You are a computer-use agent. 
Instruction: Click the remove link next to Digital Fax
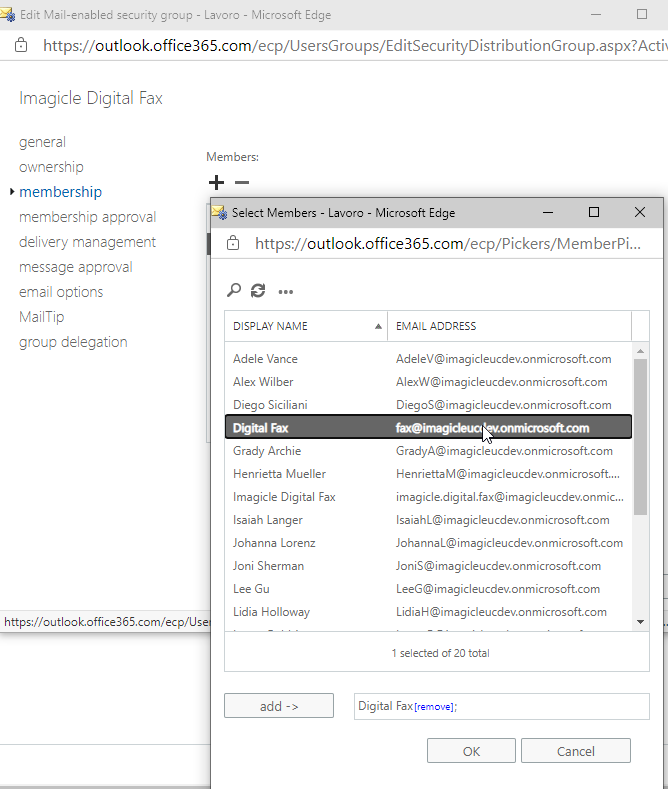434,707
